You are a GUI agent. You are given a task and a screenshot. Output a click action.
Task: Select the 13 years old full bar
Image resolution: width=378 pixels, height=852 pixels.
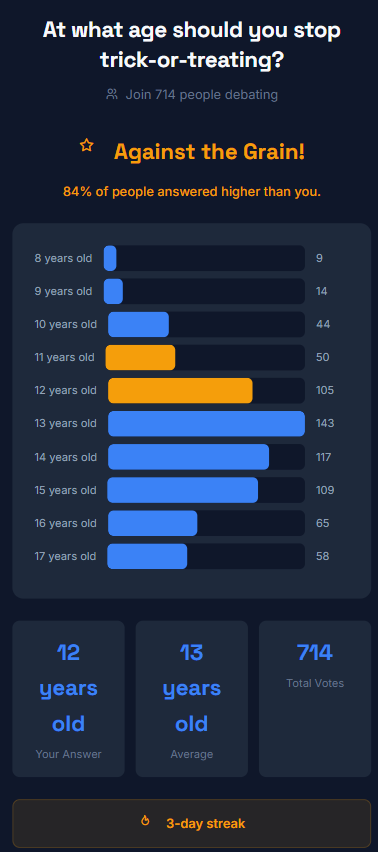(x=206, y=424)
